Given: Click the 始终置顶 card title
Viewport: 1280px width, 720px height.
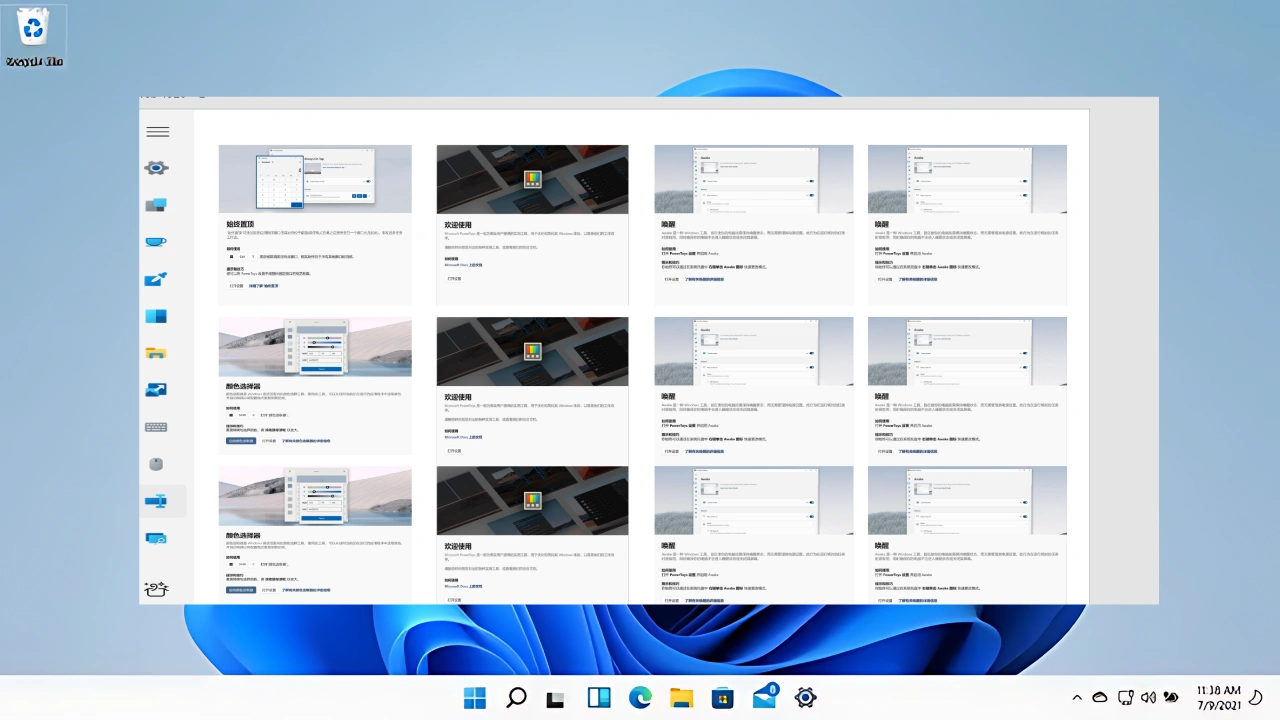Looking at the screenshot, I should coord(241,225).
